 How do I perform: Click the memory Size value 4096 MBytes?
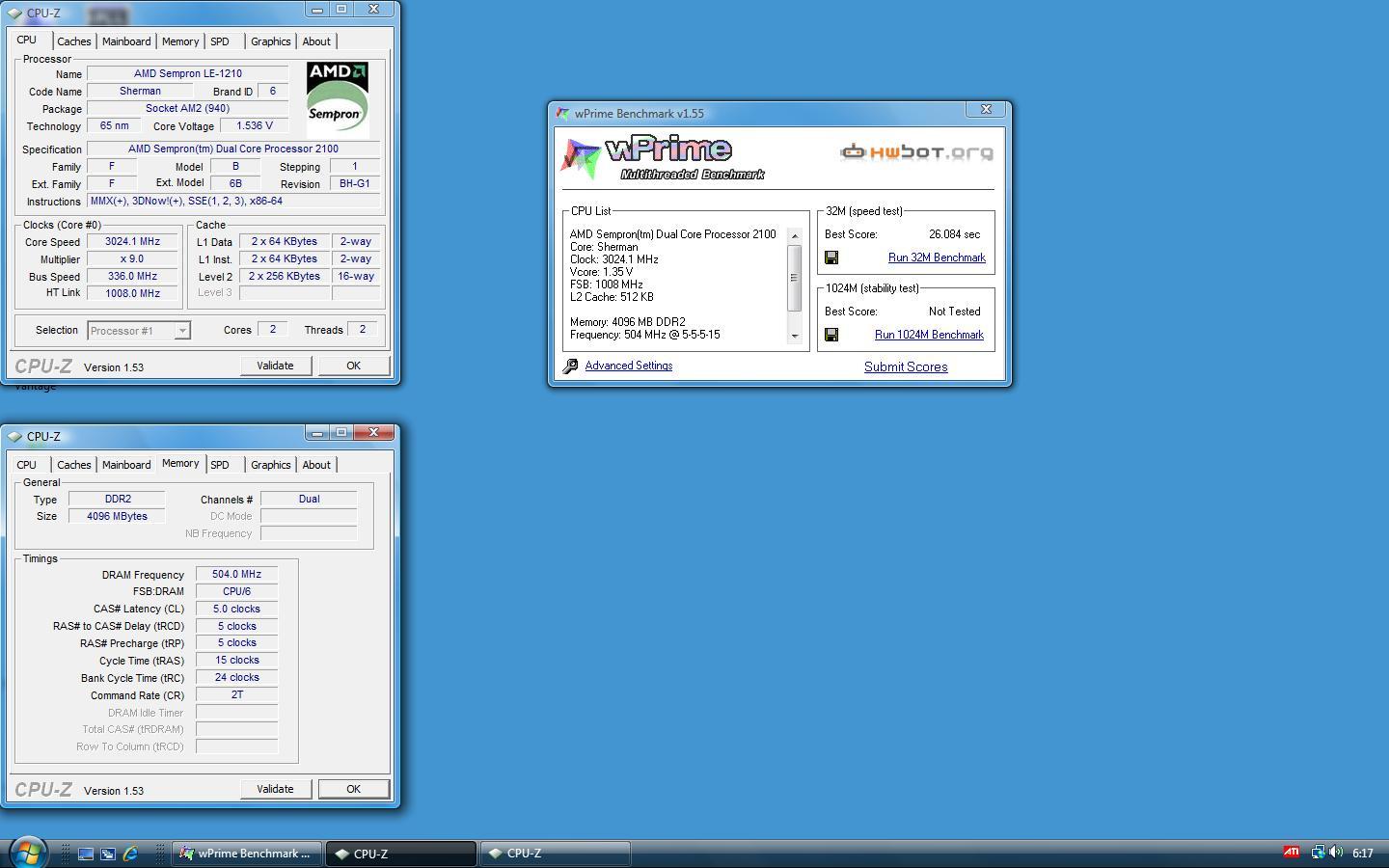pyautogui.click(x=117, y=516)
